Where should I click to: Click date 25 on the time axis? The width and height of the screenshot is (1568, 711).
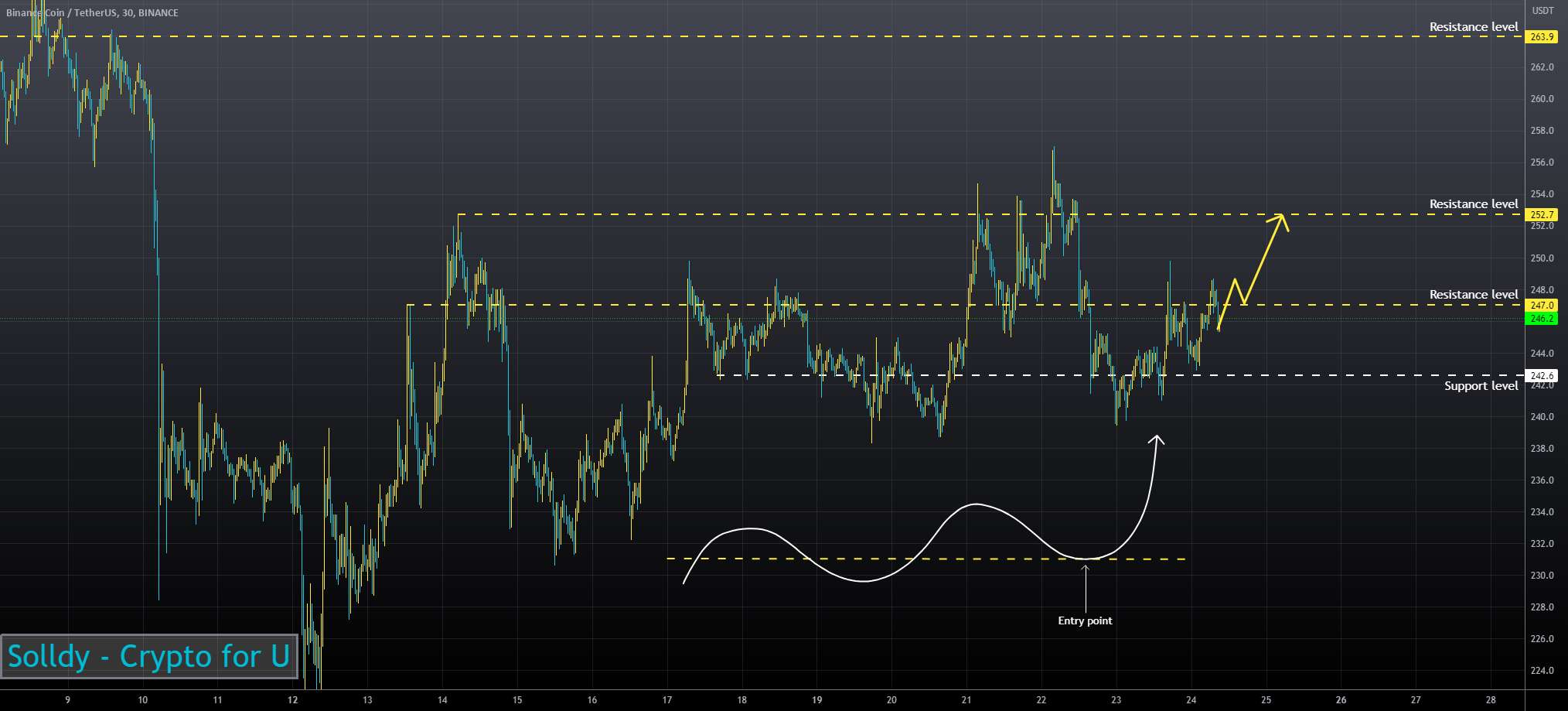(x=1266, y=700)
